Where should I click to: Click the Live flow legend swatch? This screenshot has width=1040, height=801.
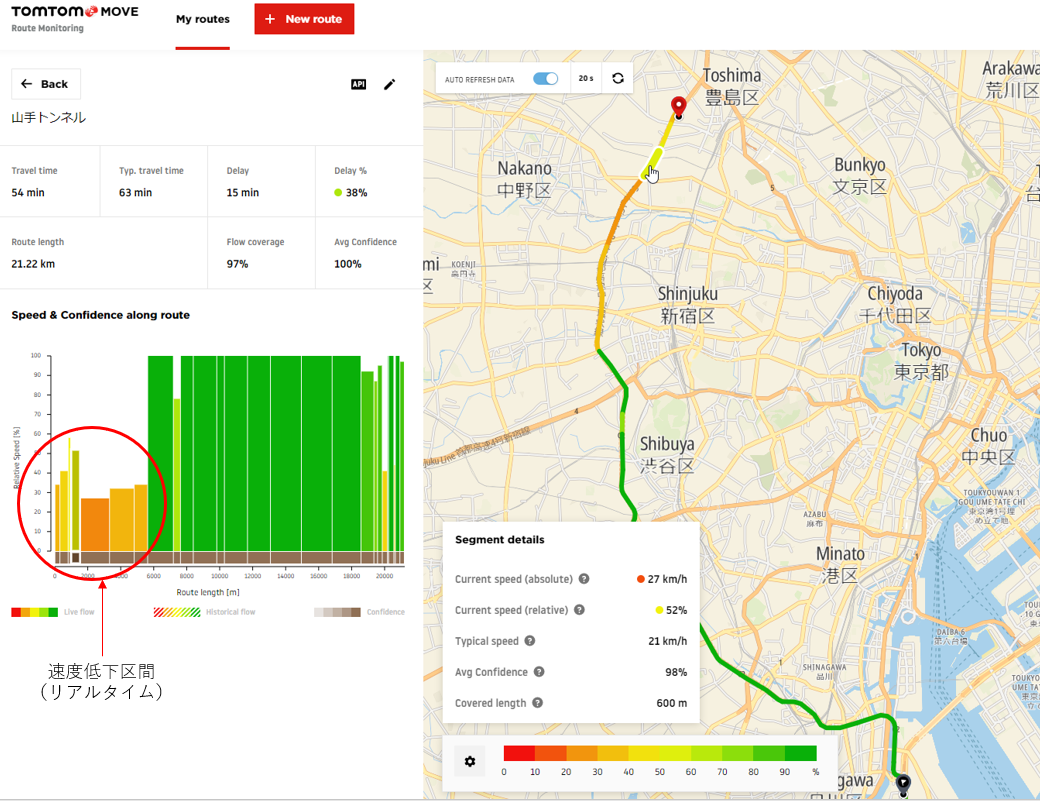[x=34, y=612]
